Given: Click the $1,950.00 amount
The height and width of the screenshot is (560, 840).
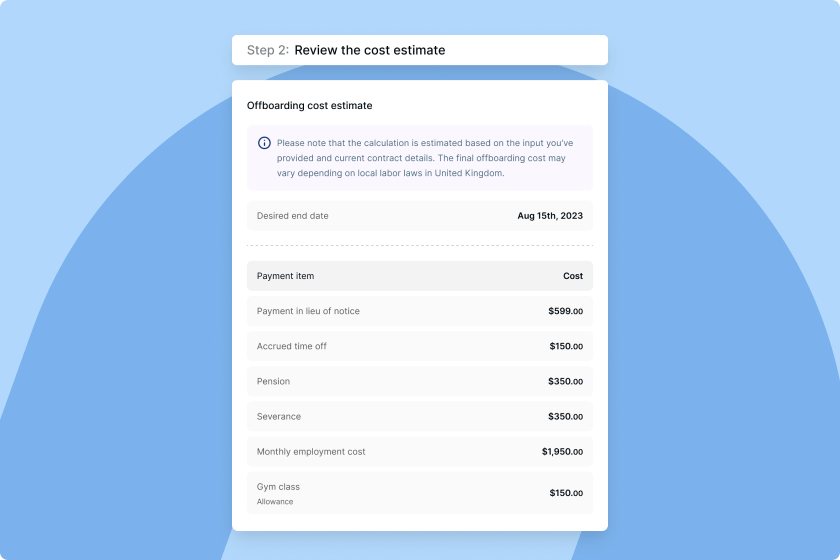Looking at the screenshot, I should coord(562,452).
